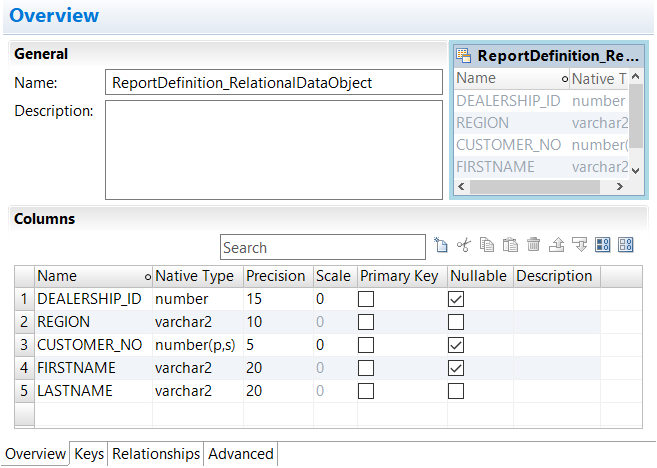Viewport: 657px width, 468px height.
Task: Click the Paste clipboard icon
Action: coord(510,245)
